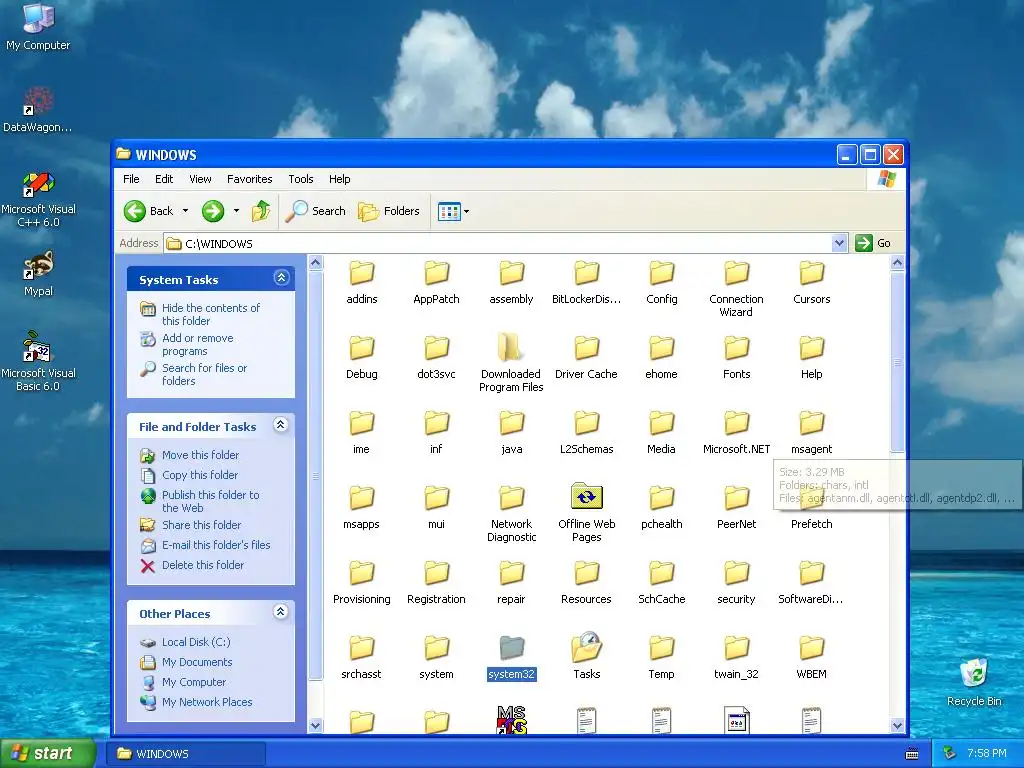Select the java folder icon
Viewport: 1024px width, 768px height.
(x=511, y=423)
